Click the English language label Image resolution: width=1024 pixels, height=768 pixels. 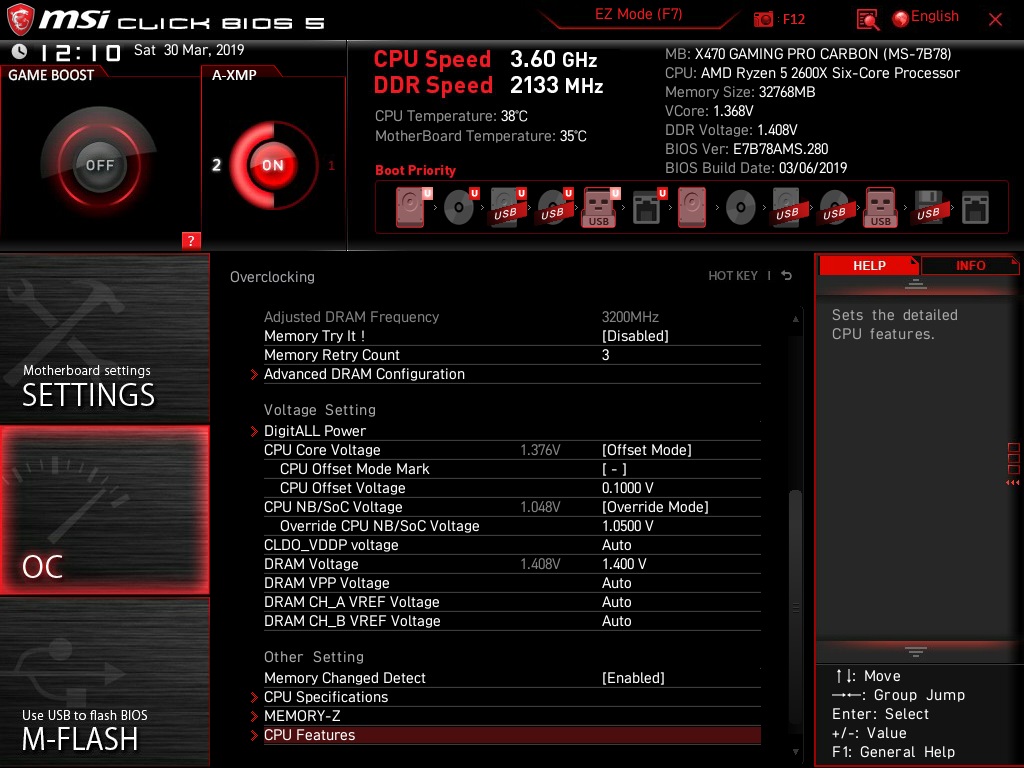(x=935, y=16)
